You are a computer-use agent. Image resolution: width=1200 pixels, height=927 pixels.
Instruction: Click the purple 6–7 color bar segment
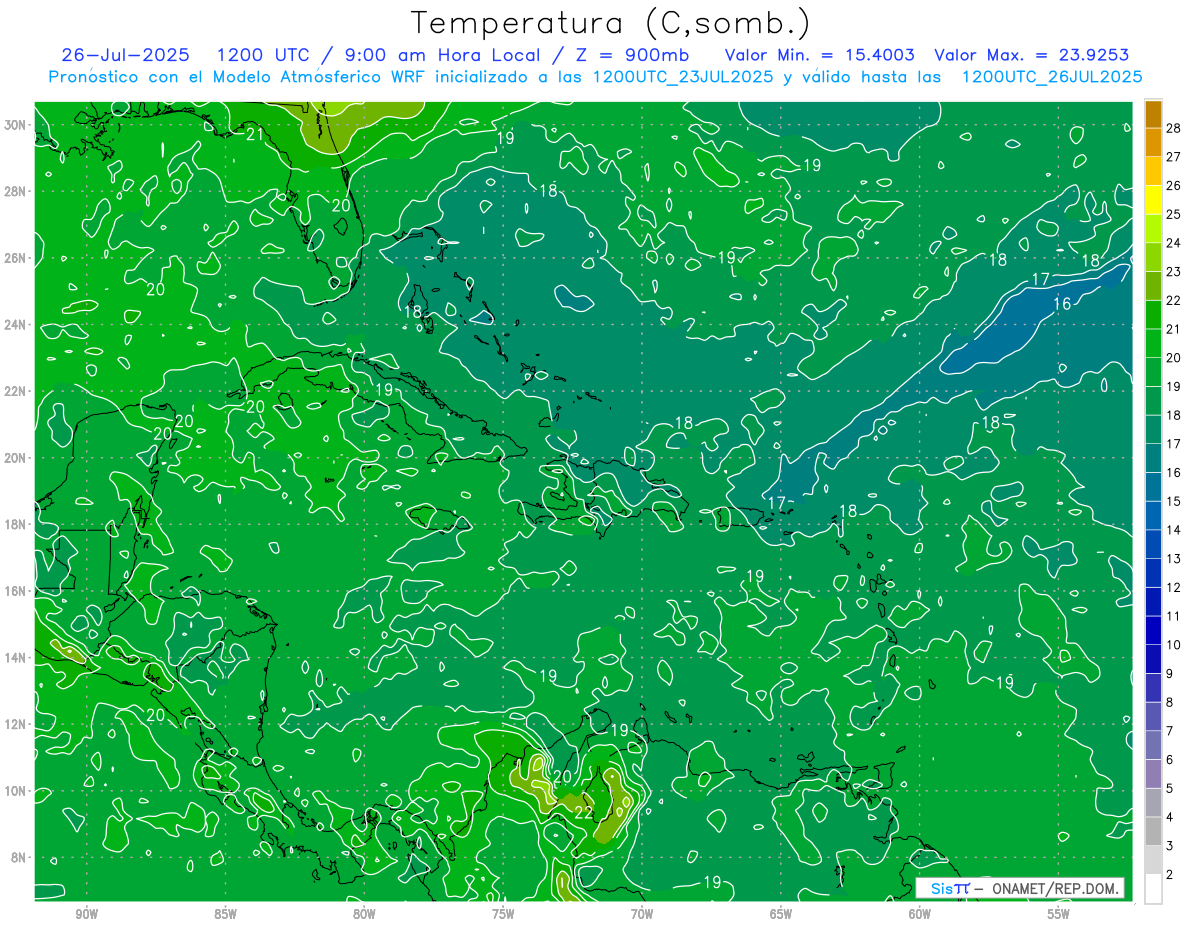[1153, 746]
